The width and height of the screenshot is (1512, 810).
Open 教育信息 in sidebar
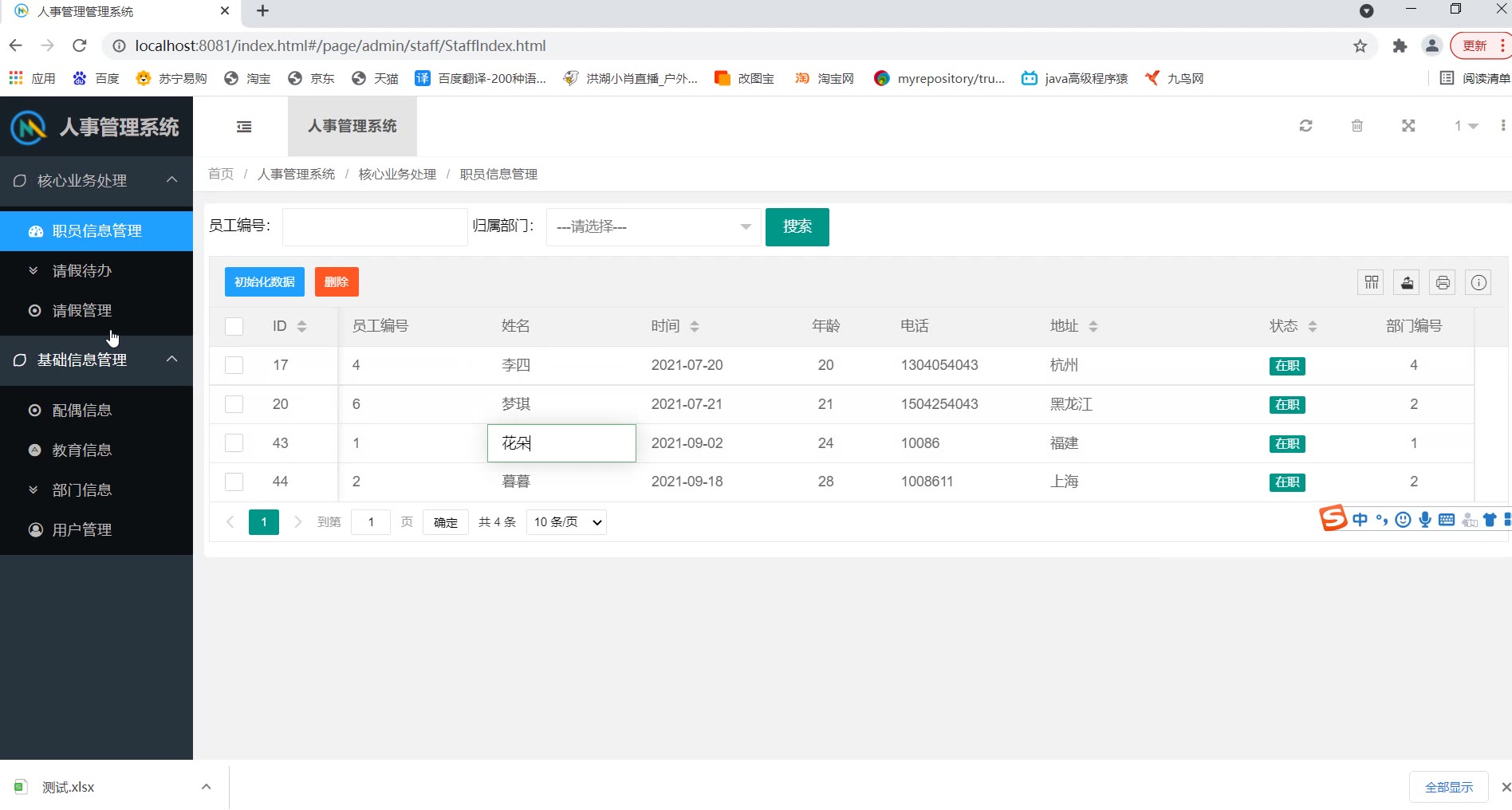click(96, 450)
